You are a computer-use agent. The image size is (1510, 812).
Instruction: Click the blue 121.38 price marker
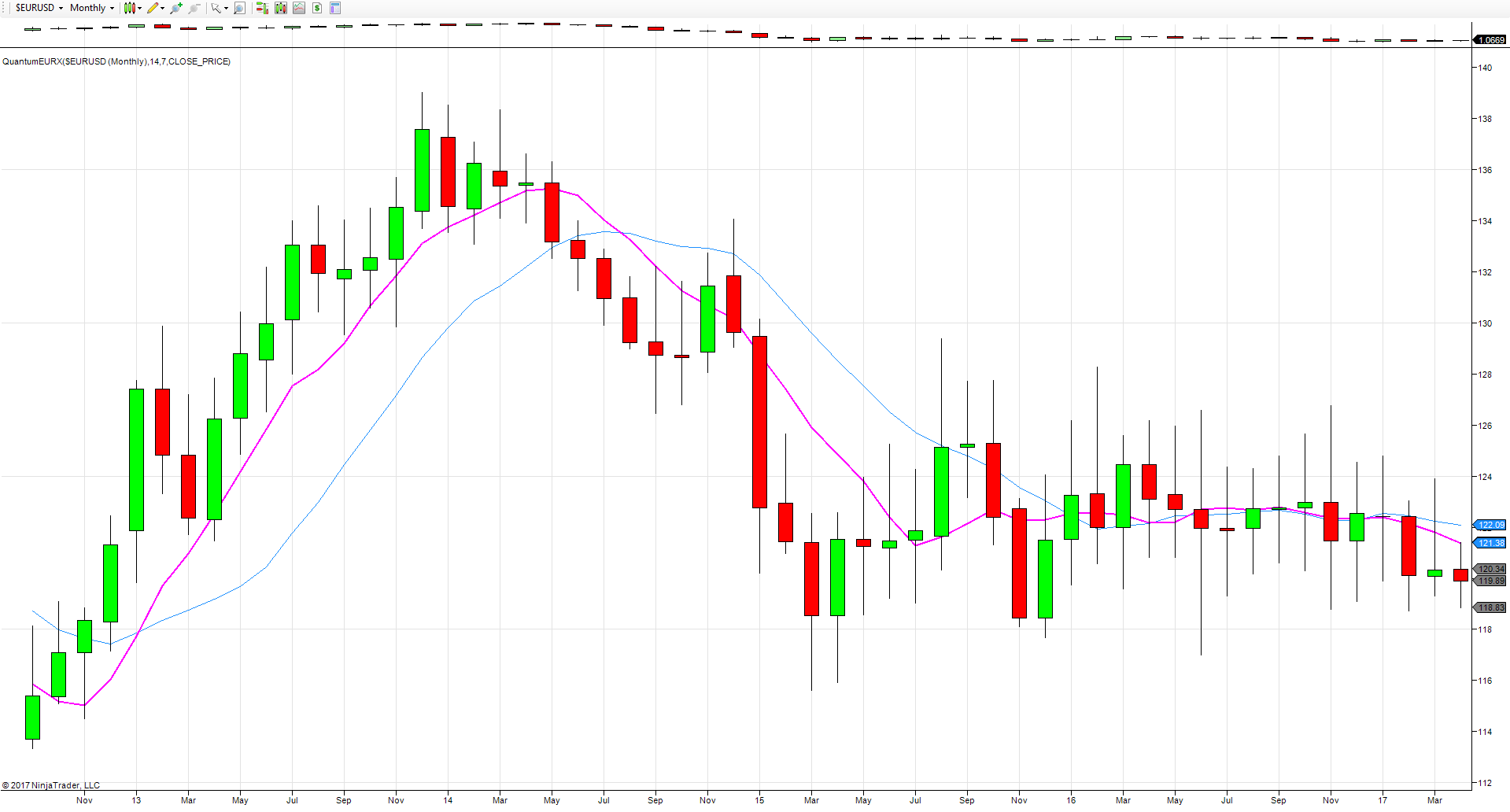(1490, 543)
